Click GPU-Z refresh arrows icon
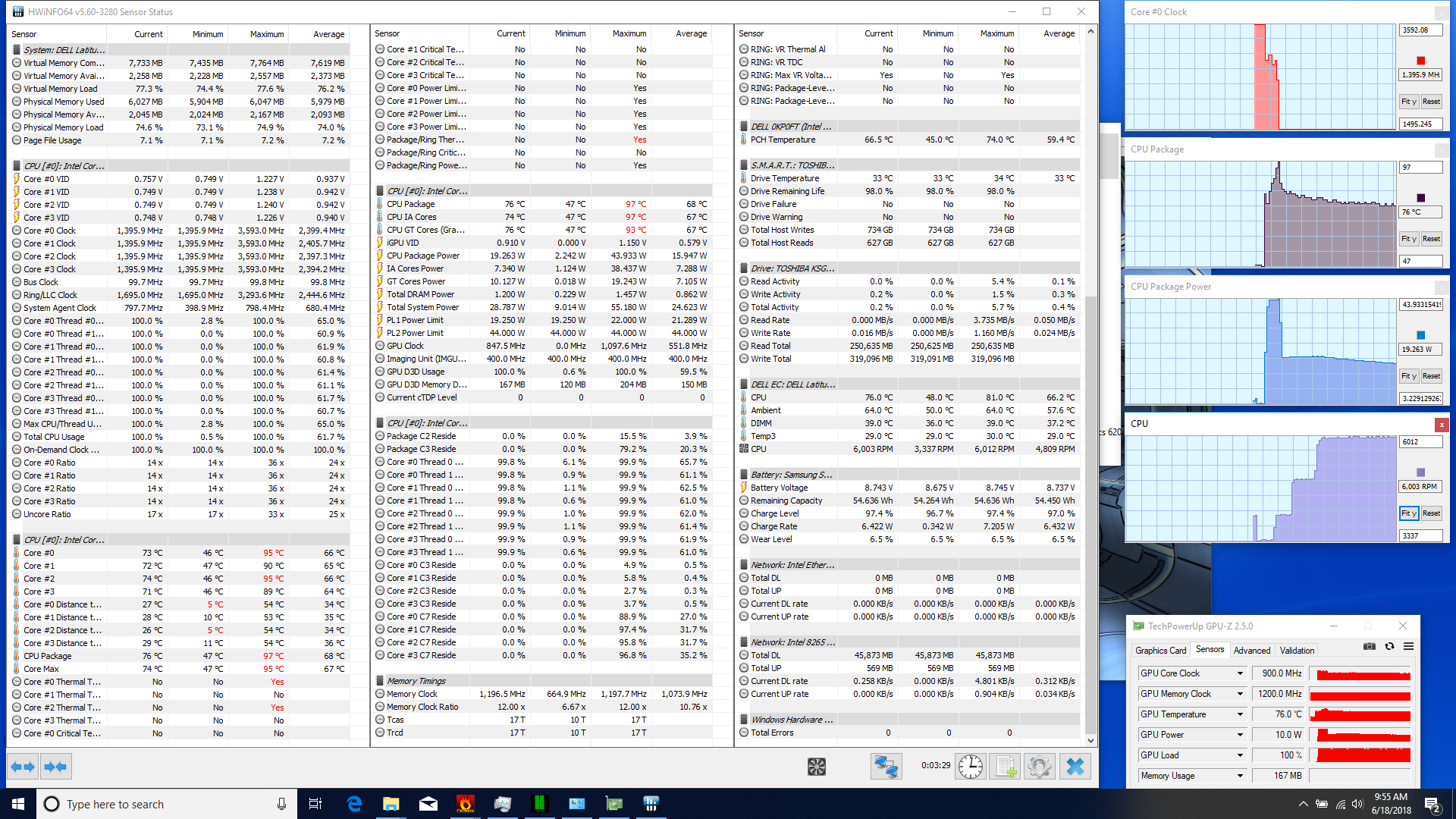Screen dimensions: 1456x819 click(1389, 647)
